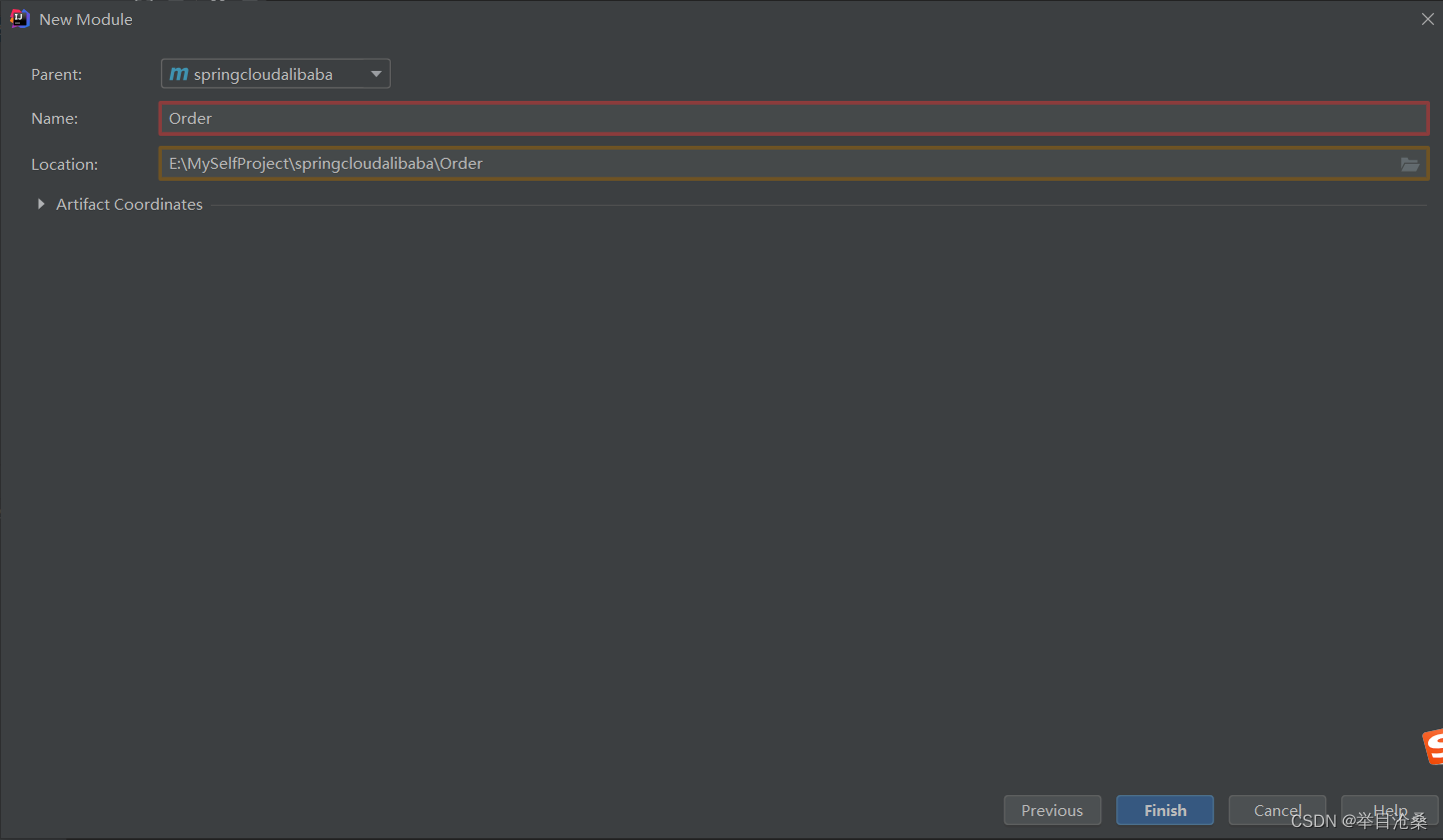The height and width of the screenshot is (840, 1443).
Task: Click Finish to create the module
Action: click(1165, 810)
